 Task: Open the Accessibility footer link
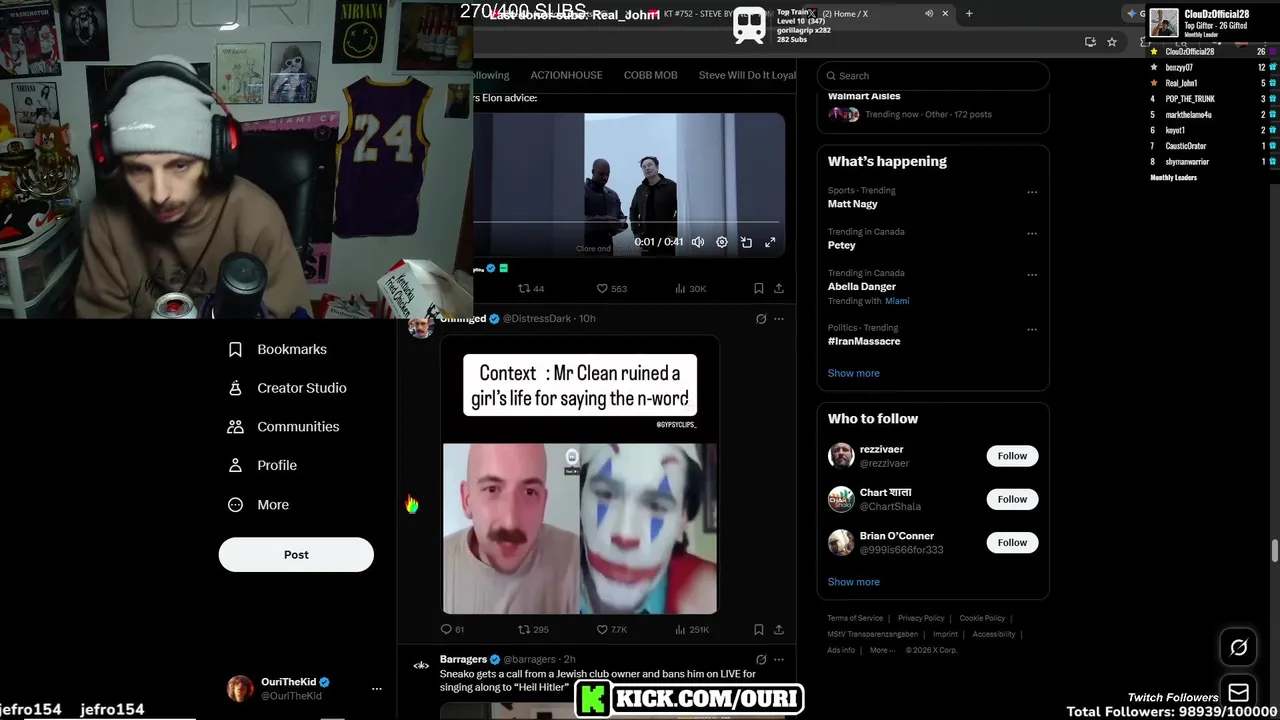click(x=994, y=634)
